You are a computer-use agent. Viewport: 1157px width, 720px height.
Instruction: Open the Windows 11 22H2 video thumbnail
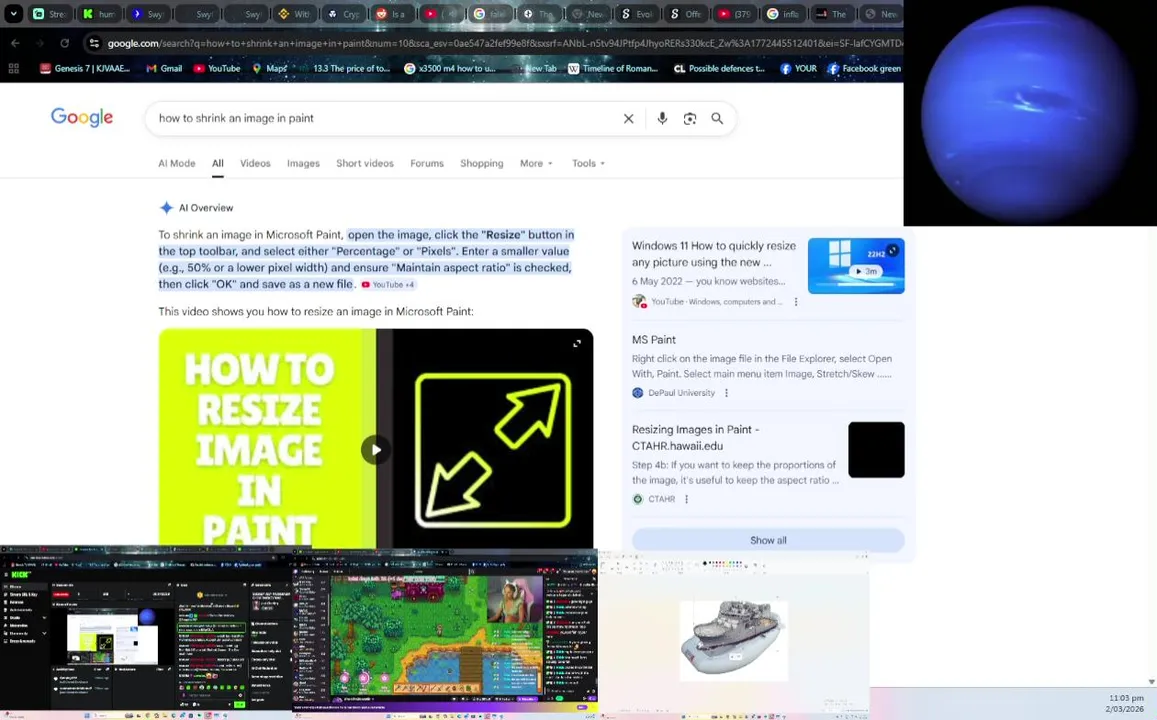click(x=856, y=266)
